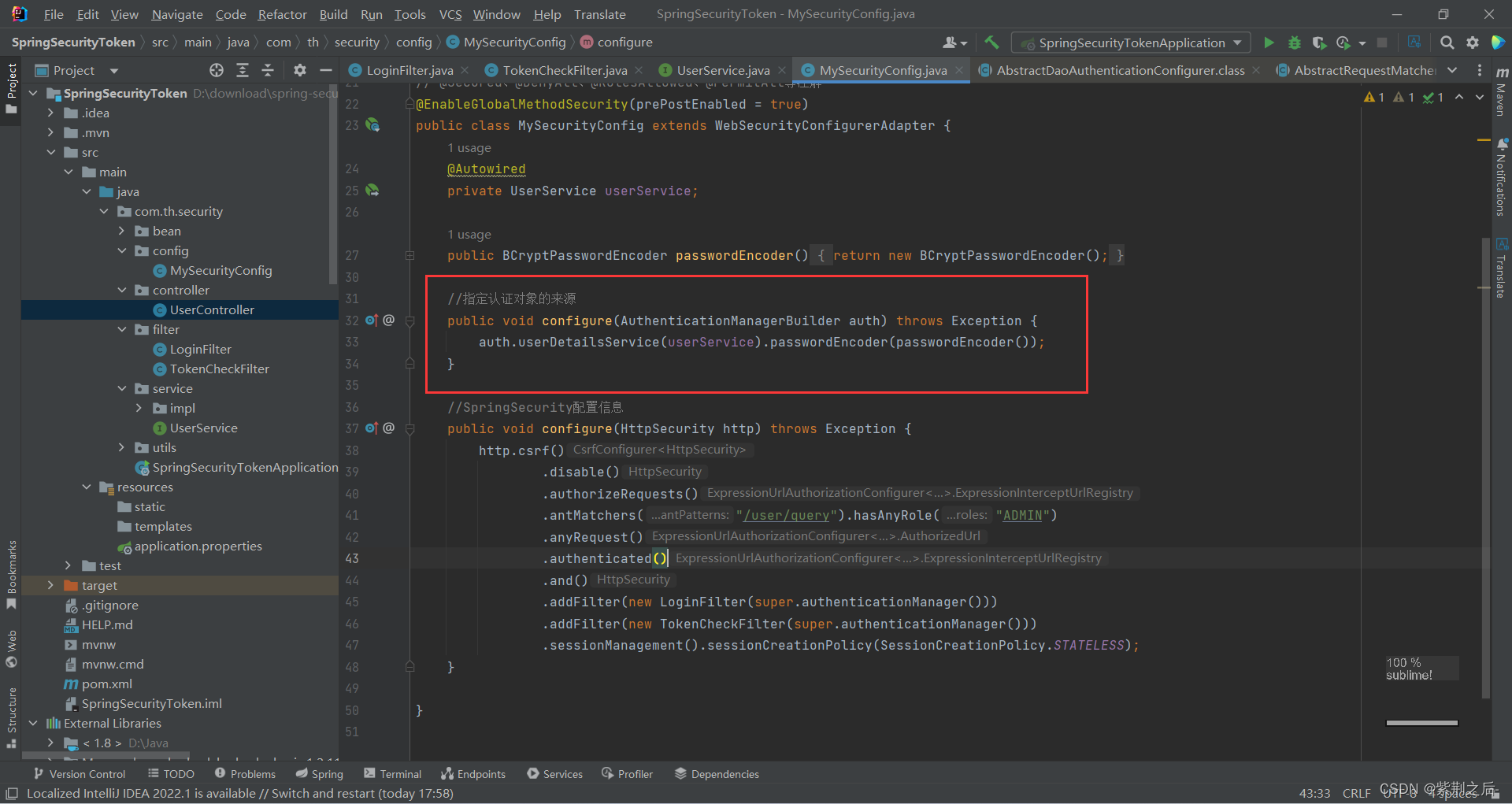Collapse all nodes in Project panel
1512x804 pixels.
[268, 70]
